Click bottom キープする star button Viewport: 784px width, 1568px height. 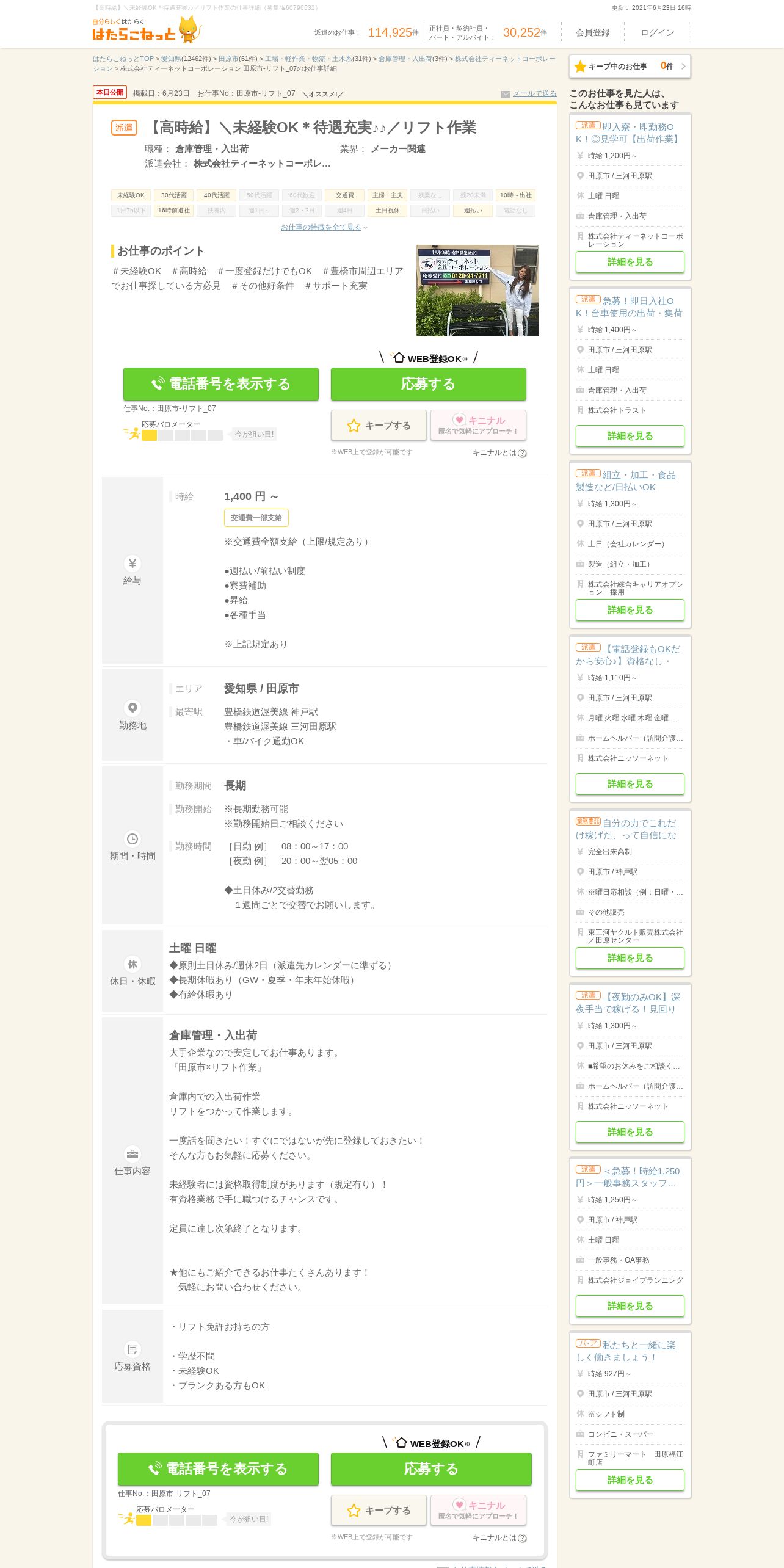click(x=379, y=1510)
